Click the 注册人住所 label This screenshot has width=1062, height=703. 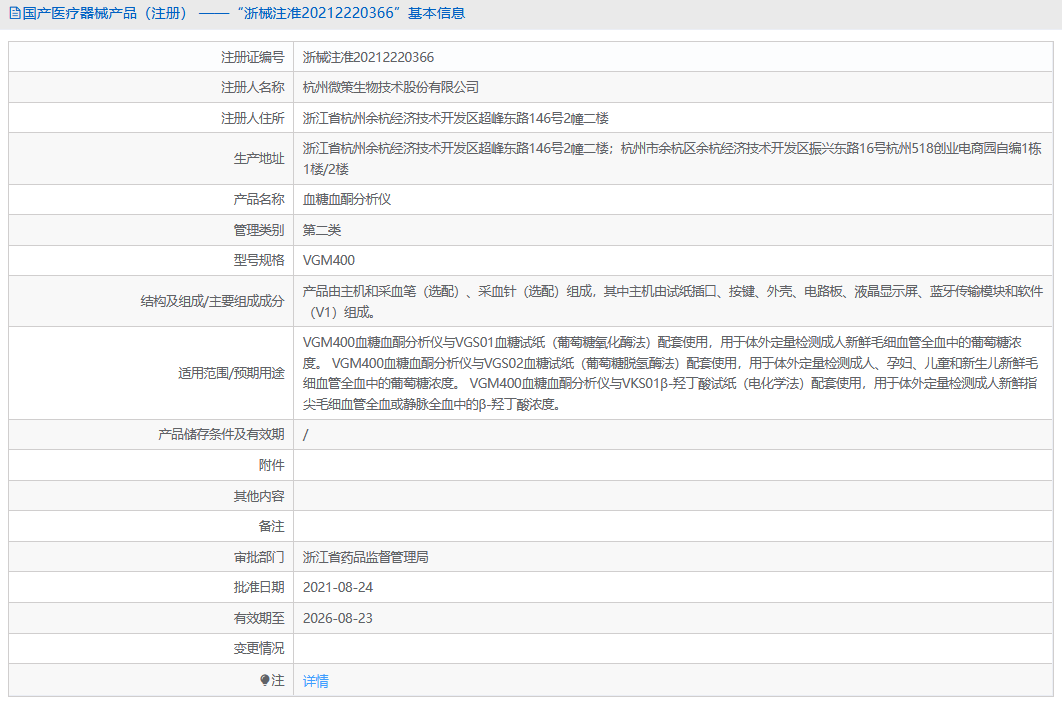253,119
